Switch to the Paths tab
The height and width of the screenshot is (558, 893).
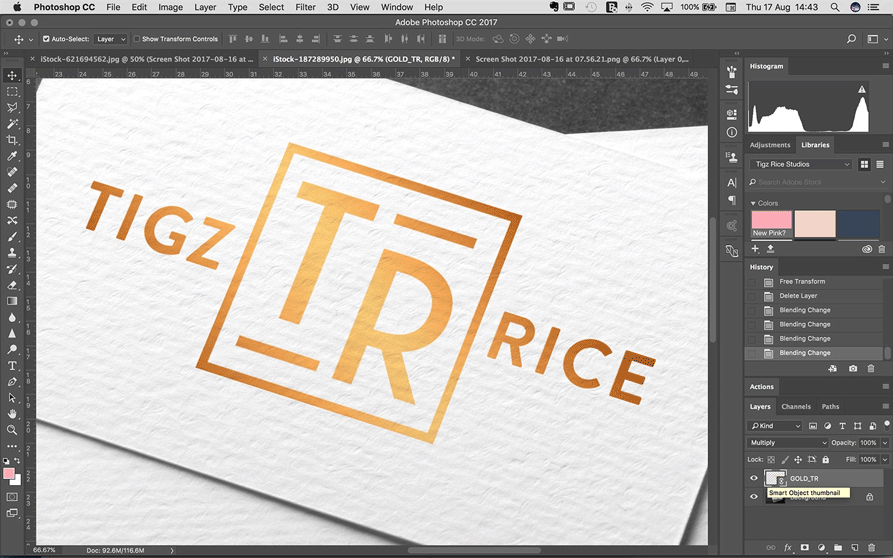830,407
